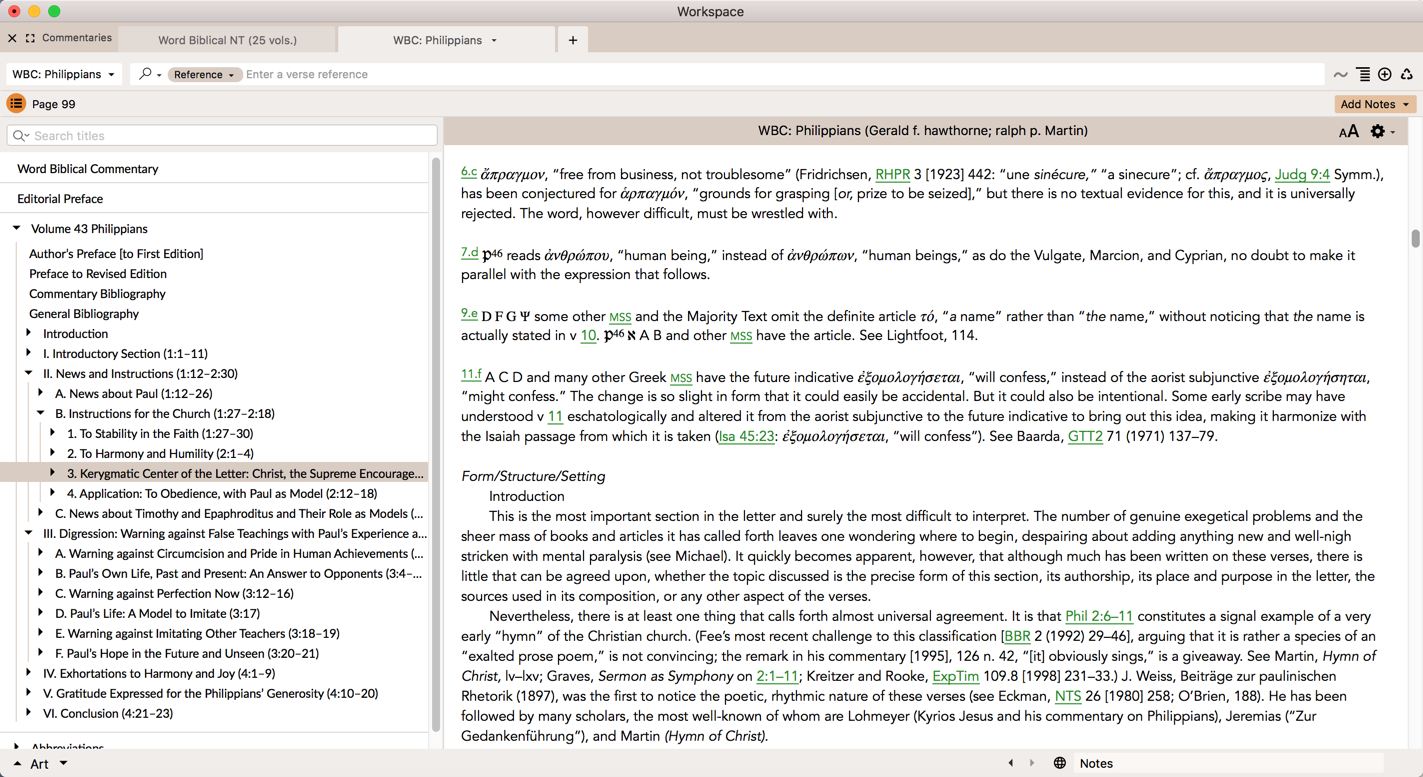Switch to Word Biblical NT (25 vols.) tab

227,40
